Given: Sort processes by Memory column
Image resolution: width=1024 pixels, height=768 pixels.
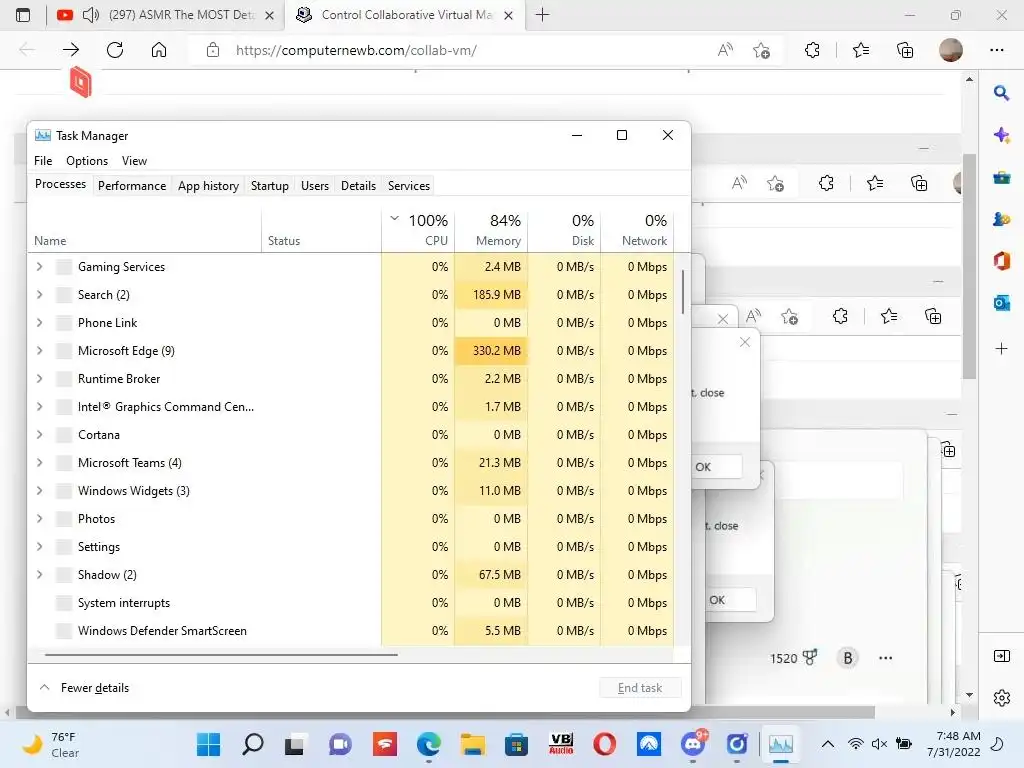Looking at the screenshot, I should (x=492, y=231).
